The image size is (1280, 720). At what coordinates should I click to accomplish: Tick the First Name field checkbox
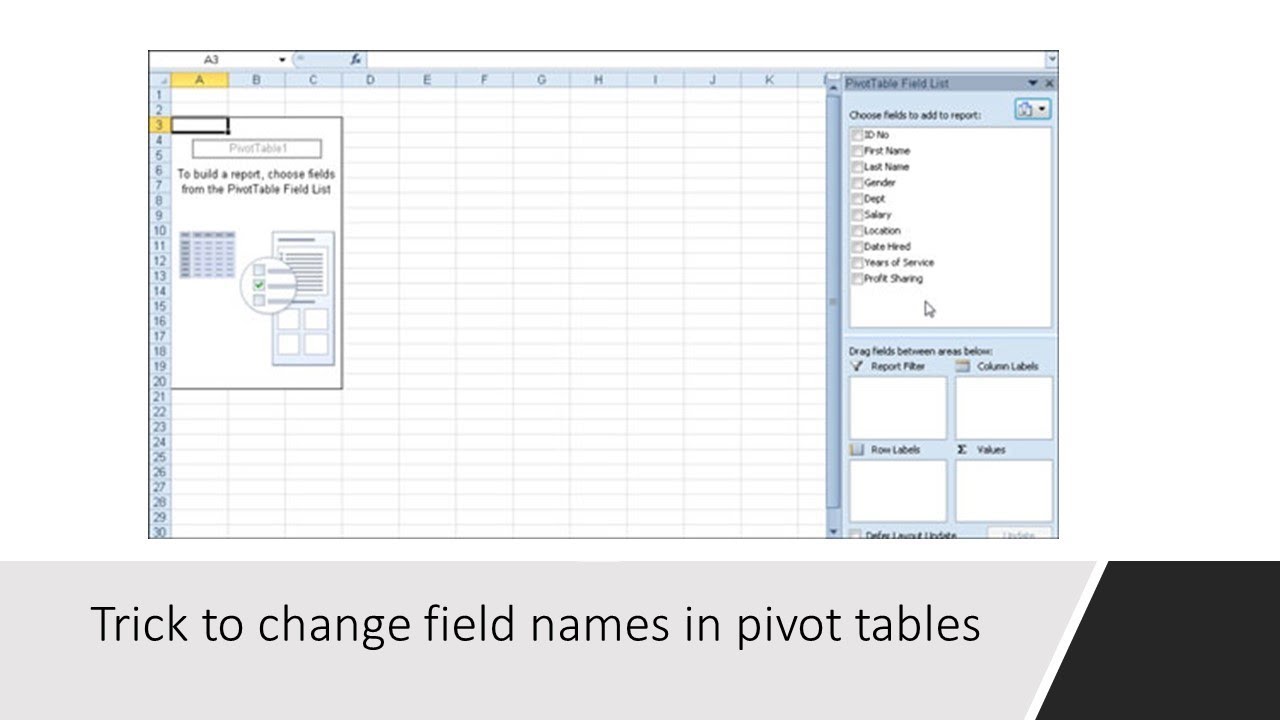click(857, 151)
